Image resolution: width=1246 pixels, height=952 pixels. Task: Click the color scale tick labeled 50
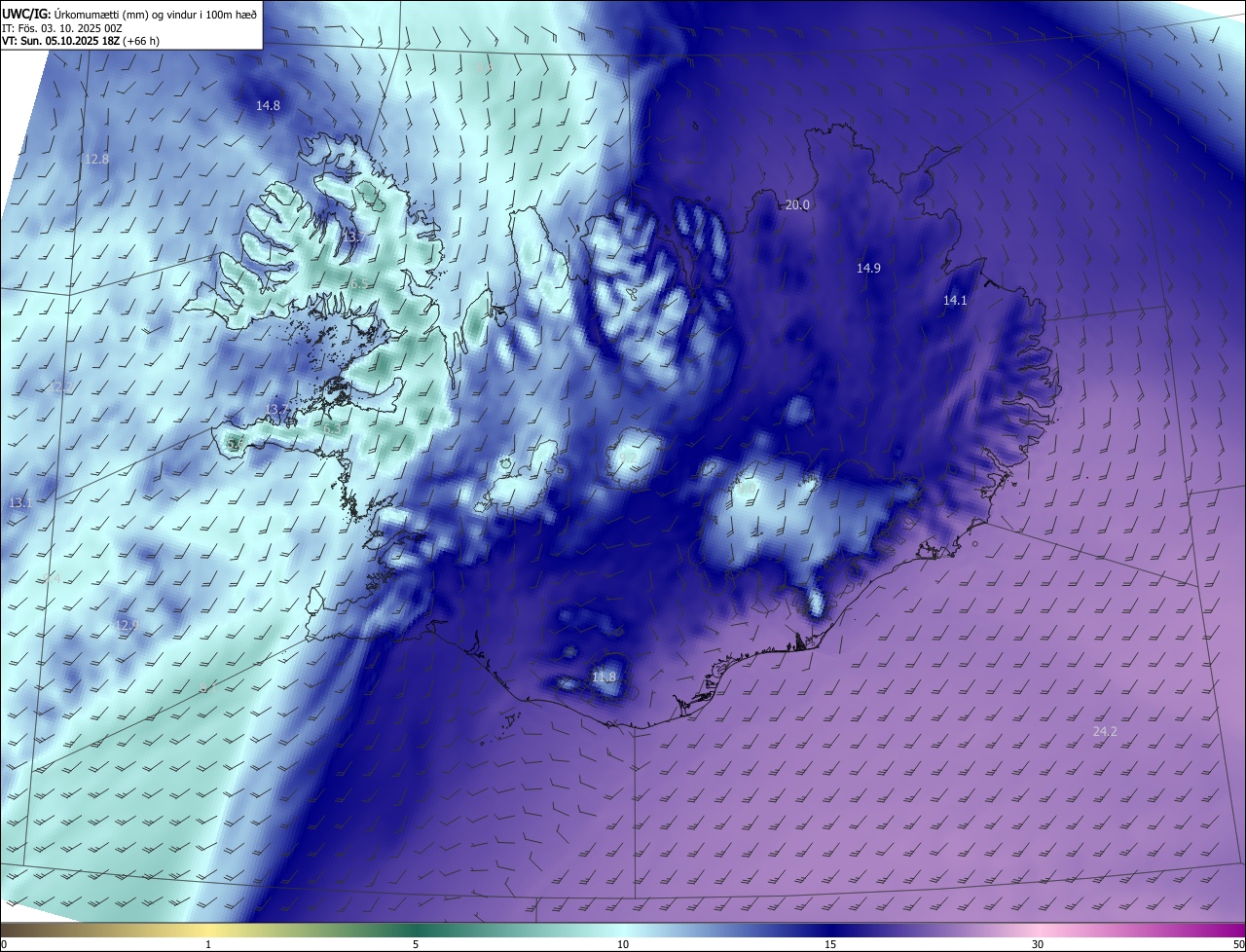(x=1238, y=944)
